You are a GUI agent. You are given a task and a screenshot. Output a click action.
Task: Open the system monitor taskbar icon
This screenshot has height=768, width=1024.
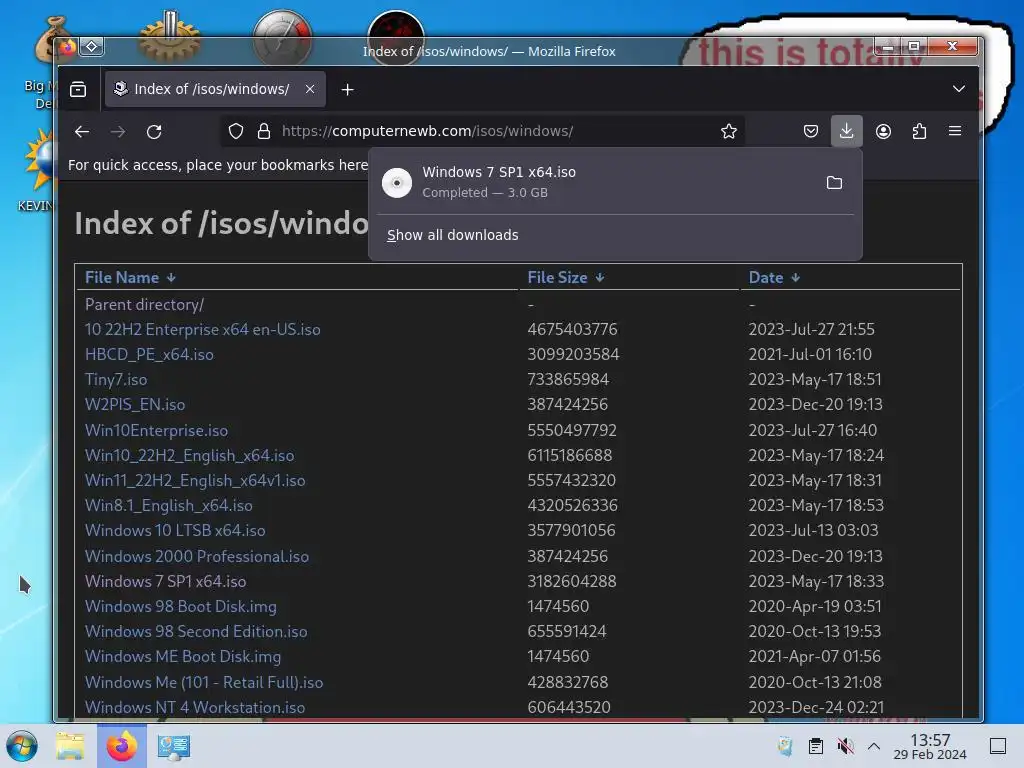pos(174,746)
